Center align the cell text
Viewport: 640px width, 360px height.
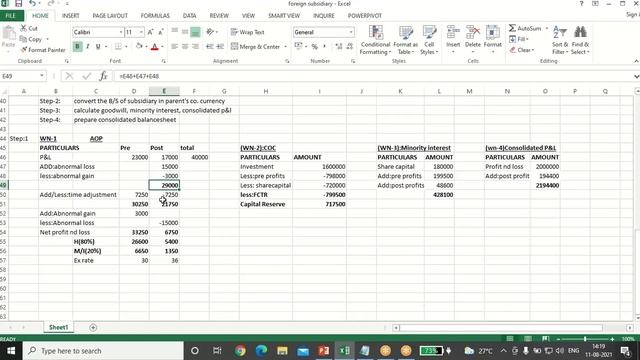(x=185, y=47)
